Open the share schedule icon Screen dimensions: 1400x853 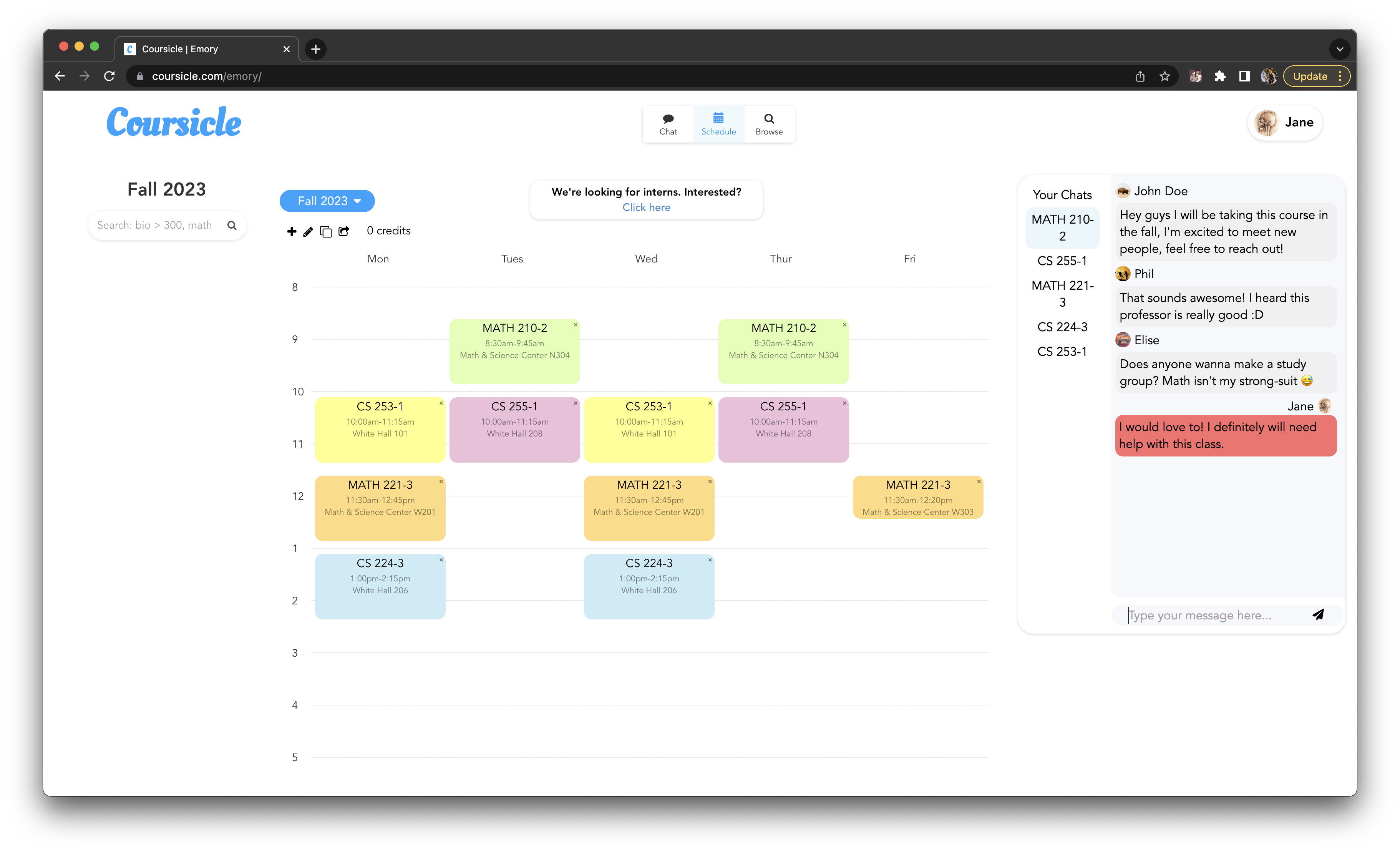pos(344,231)
